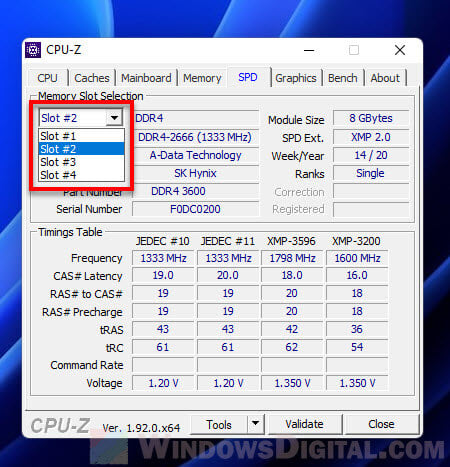Click the XMP-3596 voltage 1.350 V cell
The image size is (450, 467).
point(292,383)
